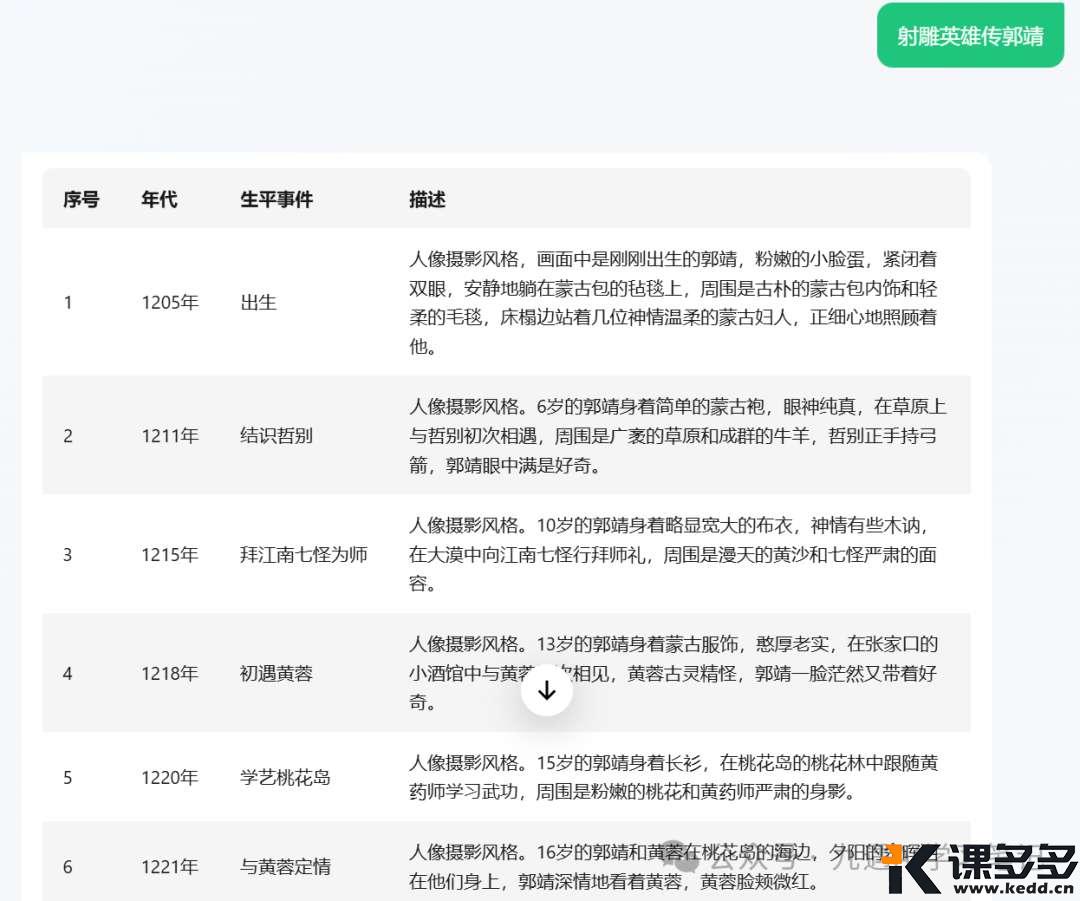Select the 序号 column header
This screenshot has height=901, width=1080.
81,199
